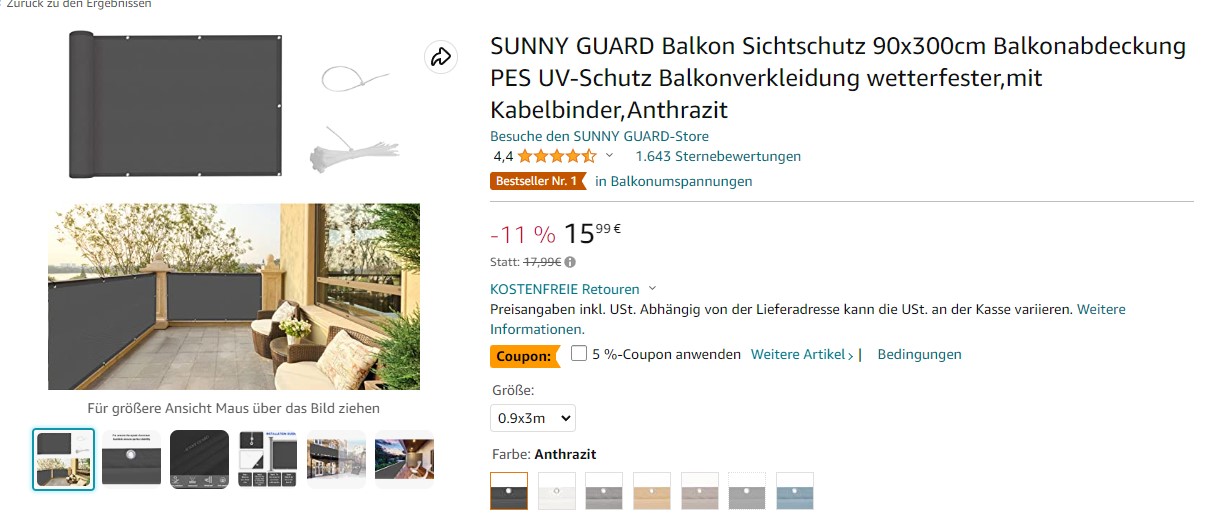Screen dimensions: 1208x523
Task: Click the share arrow icon
Action: [x=440, y=57]
